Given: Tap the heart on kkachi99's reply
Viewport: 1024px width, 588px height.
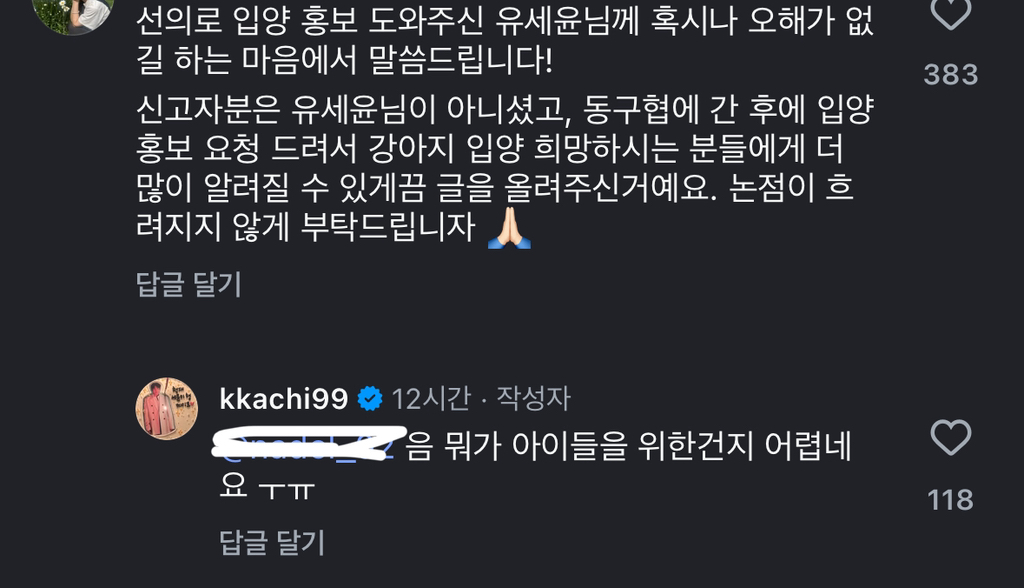Looking at the screenshot, I should pos(951,437).
